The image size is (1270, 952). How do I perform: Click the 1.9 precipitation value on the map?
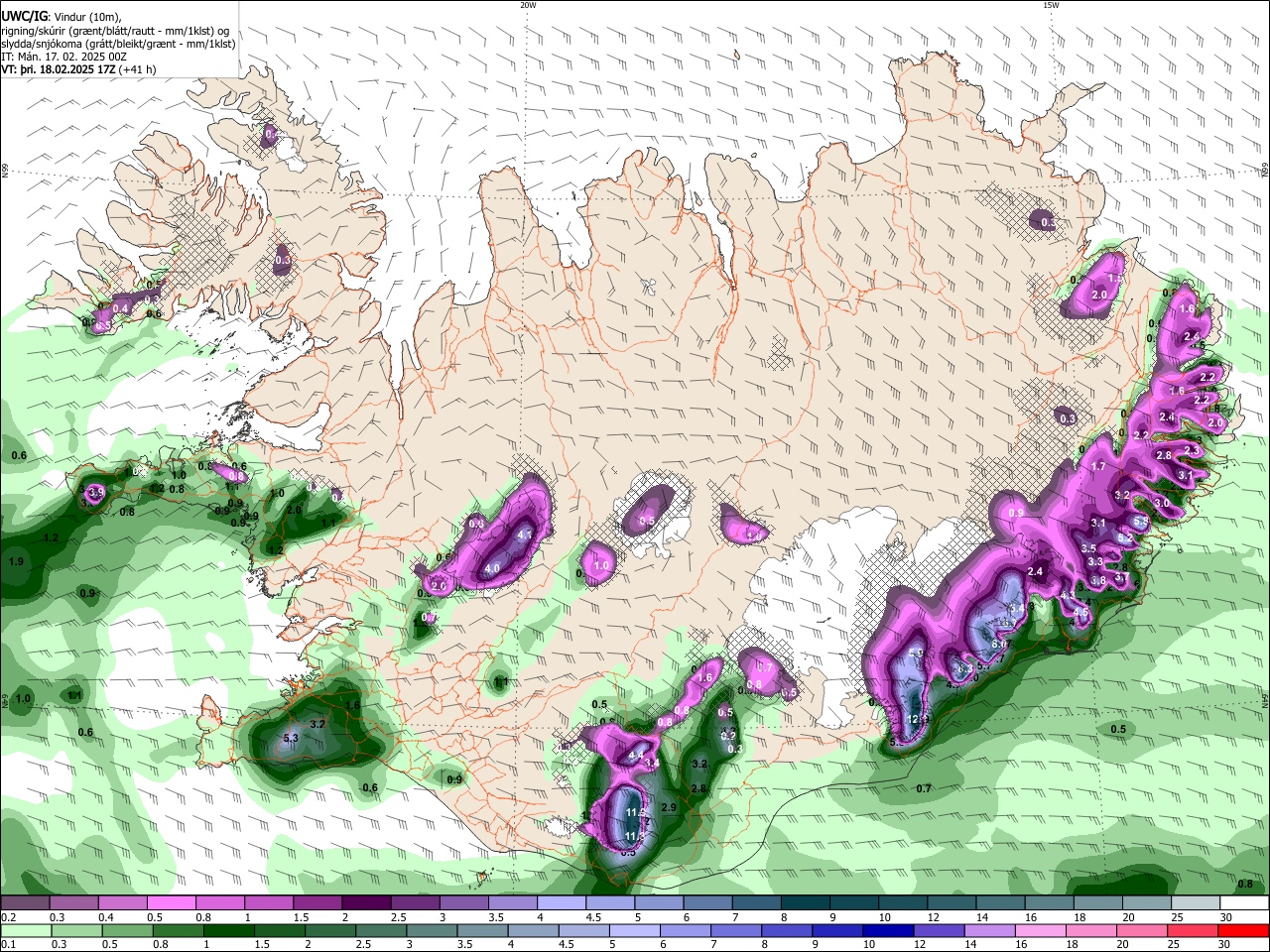(x=16, y=561)
